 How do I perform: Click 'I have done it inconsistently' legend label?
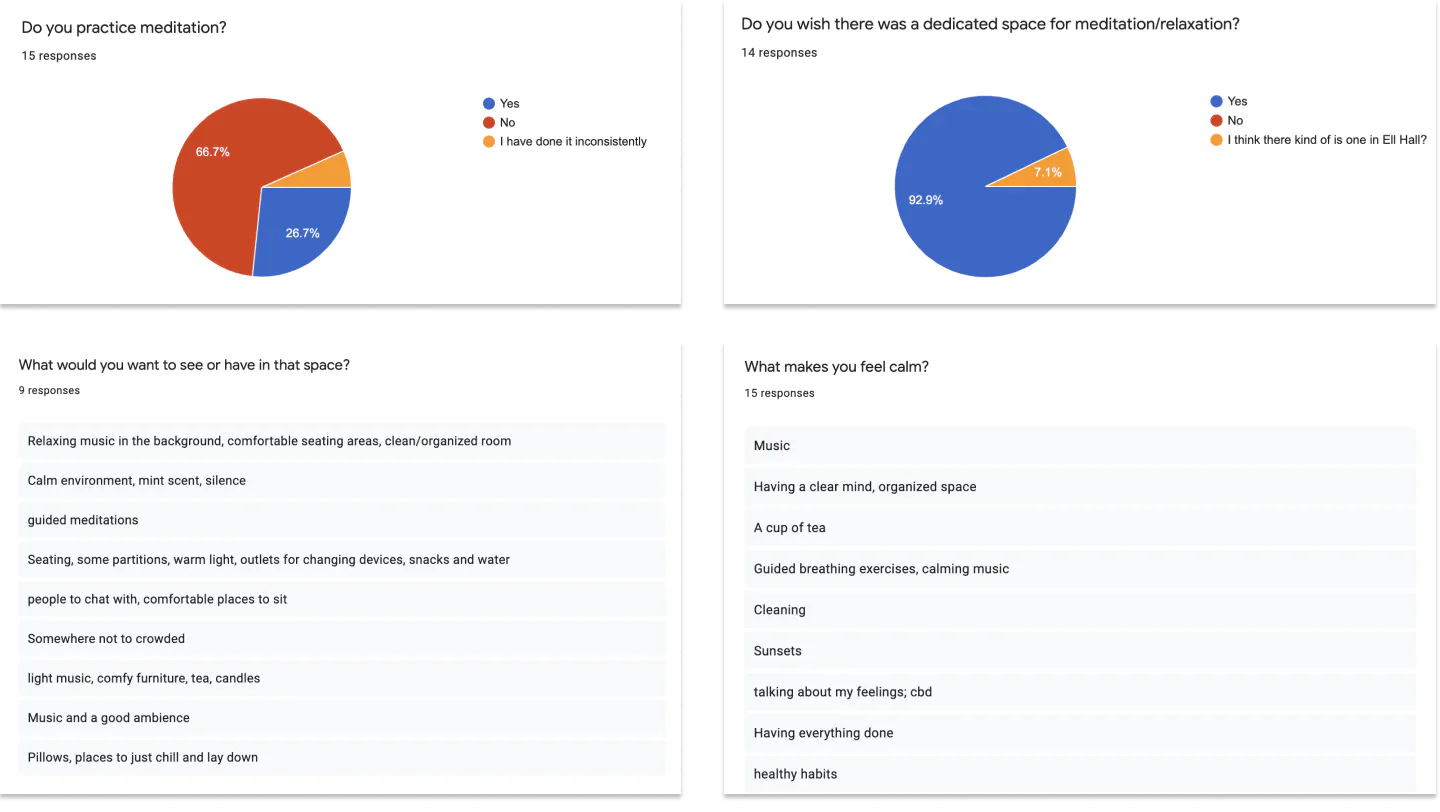tap(573, 141)
